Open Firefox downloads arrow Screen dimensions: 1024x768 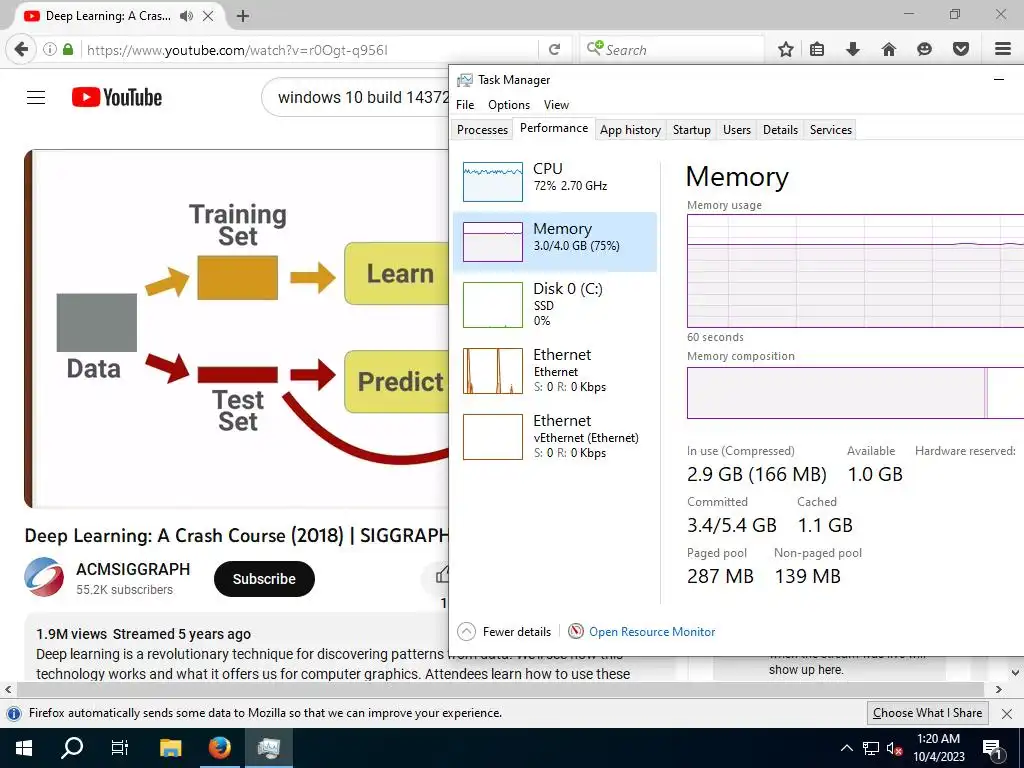tap(853, 50)
